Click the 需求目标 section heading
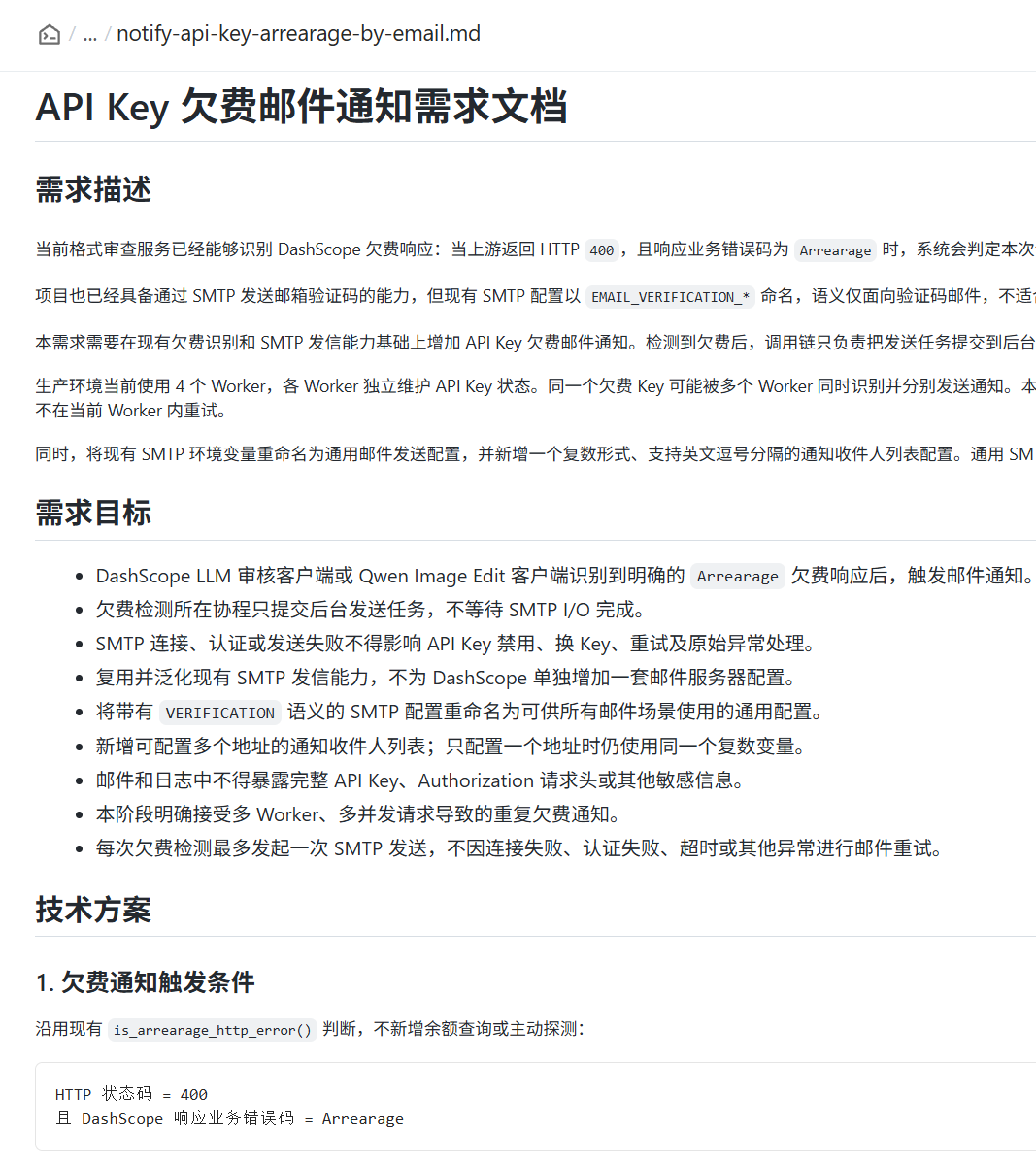Viewport: 1036px width, 1162px height. coord(93,513)
